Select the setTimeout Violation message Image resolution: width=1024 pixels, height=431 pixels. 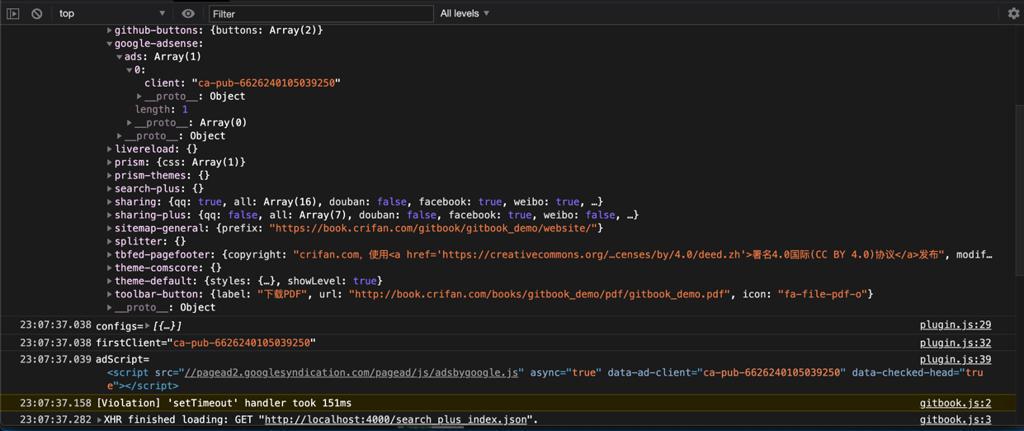pyautogui.click(x=223, y=403)
